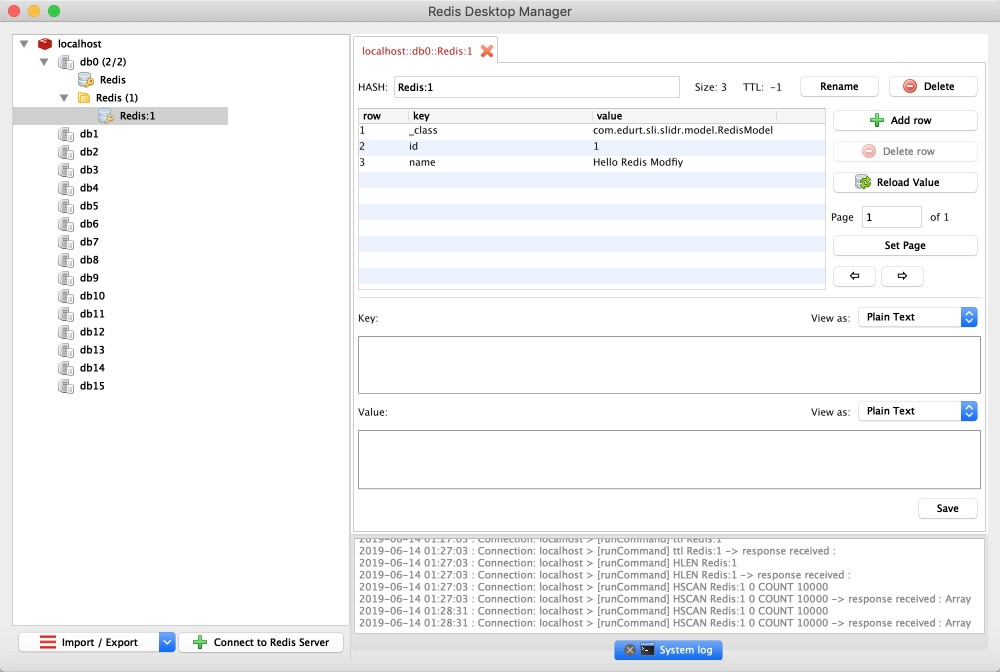Click the db8 database icon
Viewport: 1000px width, 672px height.
click(66, 259)
